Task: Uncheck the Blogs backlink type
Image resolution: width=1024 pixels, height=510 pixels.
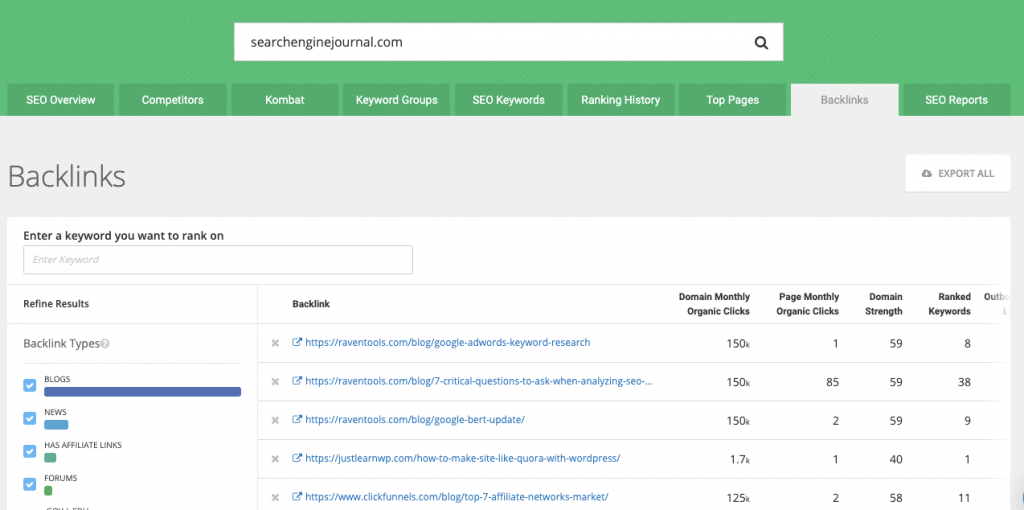Action: click(29, 386)
